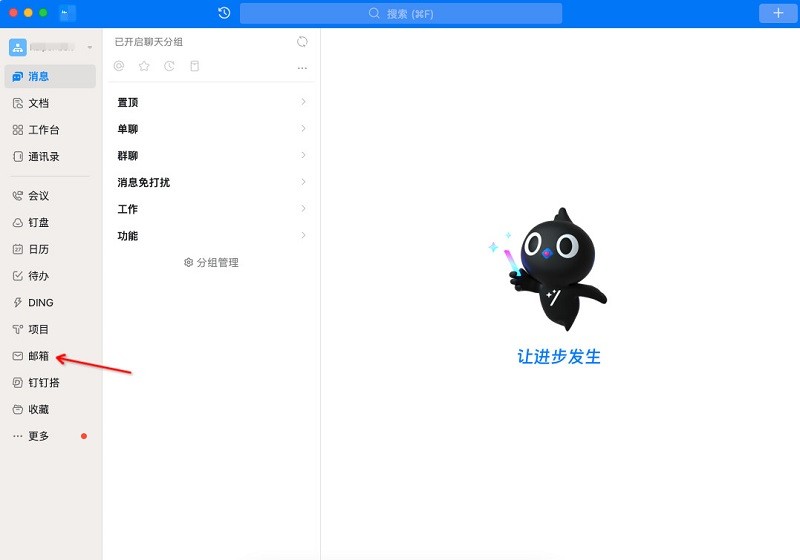Switch to the 消息 (Messages) tab
Image resolution: width=800 pixels, height=560 pixels.
[x=38, y=76]
